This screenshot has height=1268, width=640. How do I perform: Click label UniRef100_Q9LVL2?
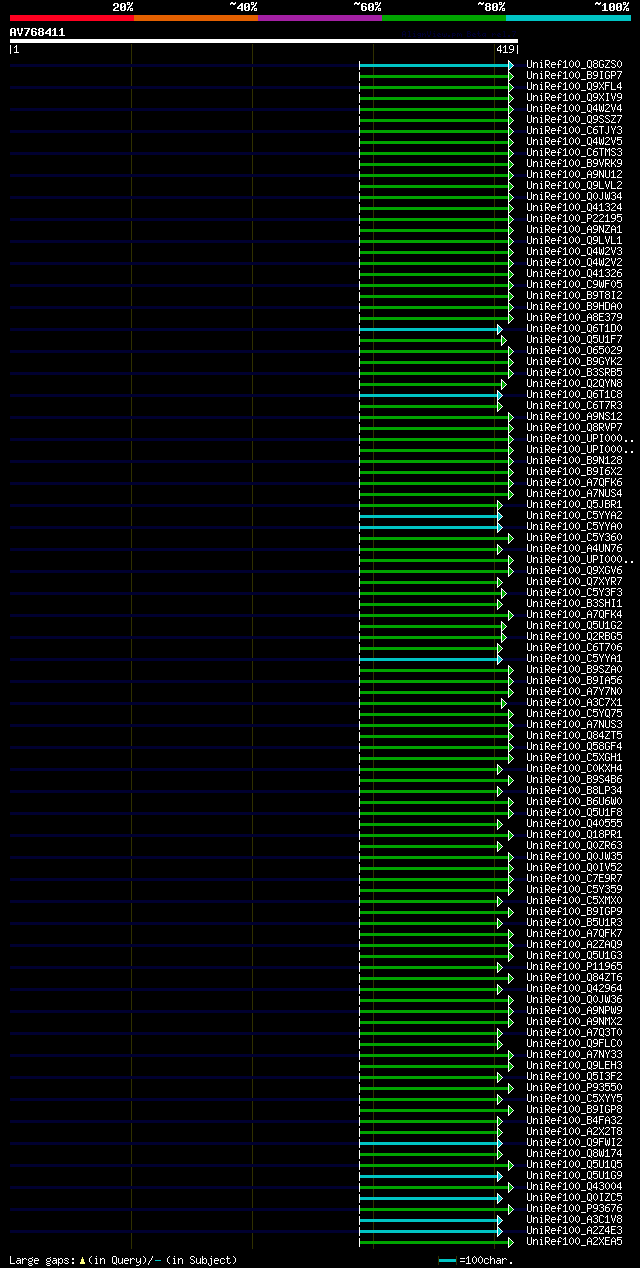[x=574, y=185]
